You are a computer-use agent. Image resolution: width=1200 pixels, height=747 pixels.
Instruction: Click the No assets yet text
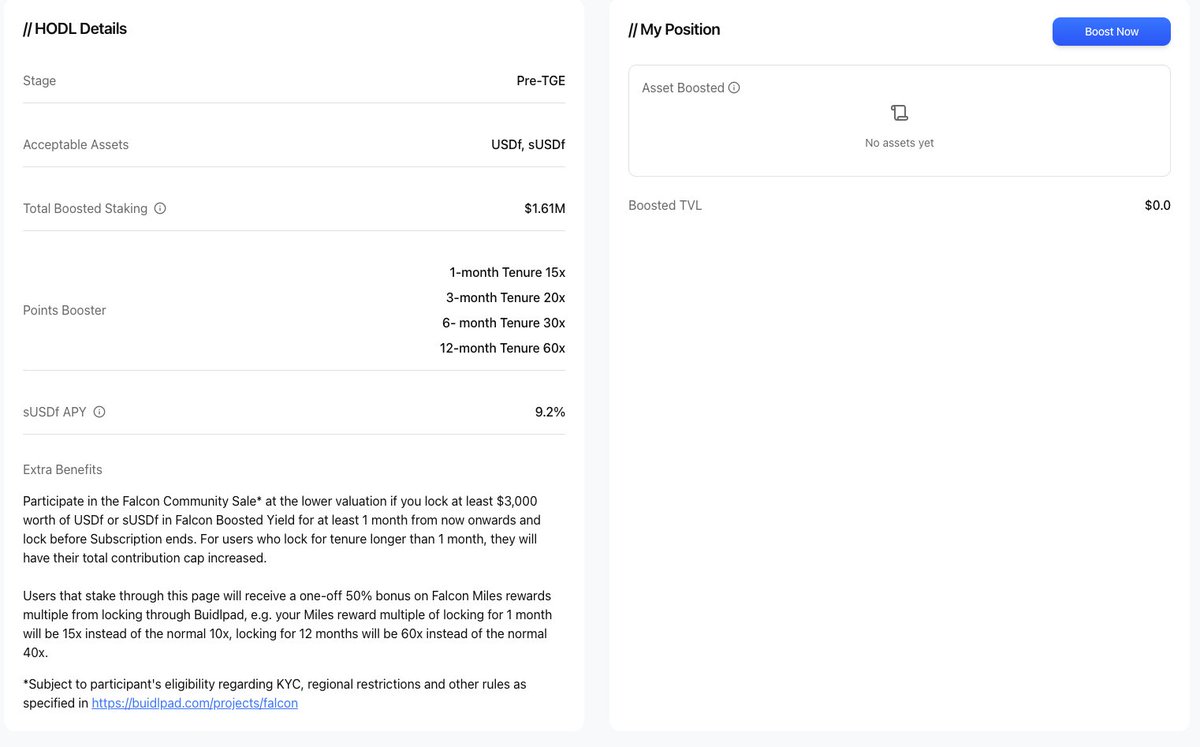[x=899, y=143]
